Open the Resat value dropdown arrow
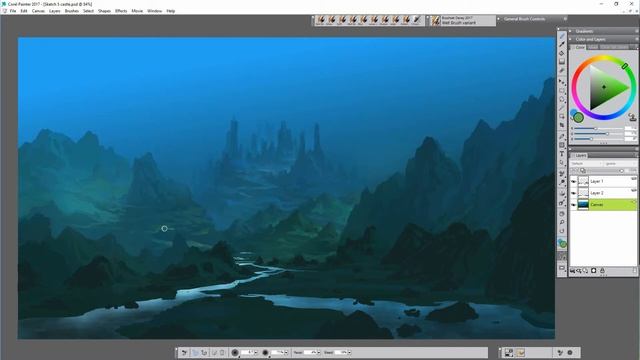 [319, 352]
